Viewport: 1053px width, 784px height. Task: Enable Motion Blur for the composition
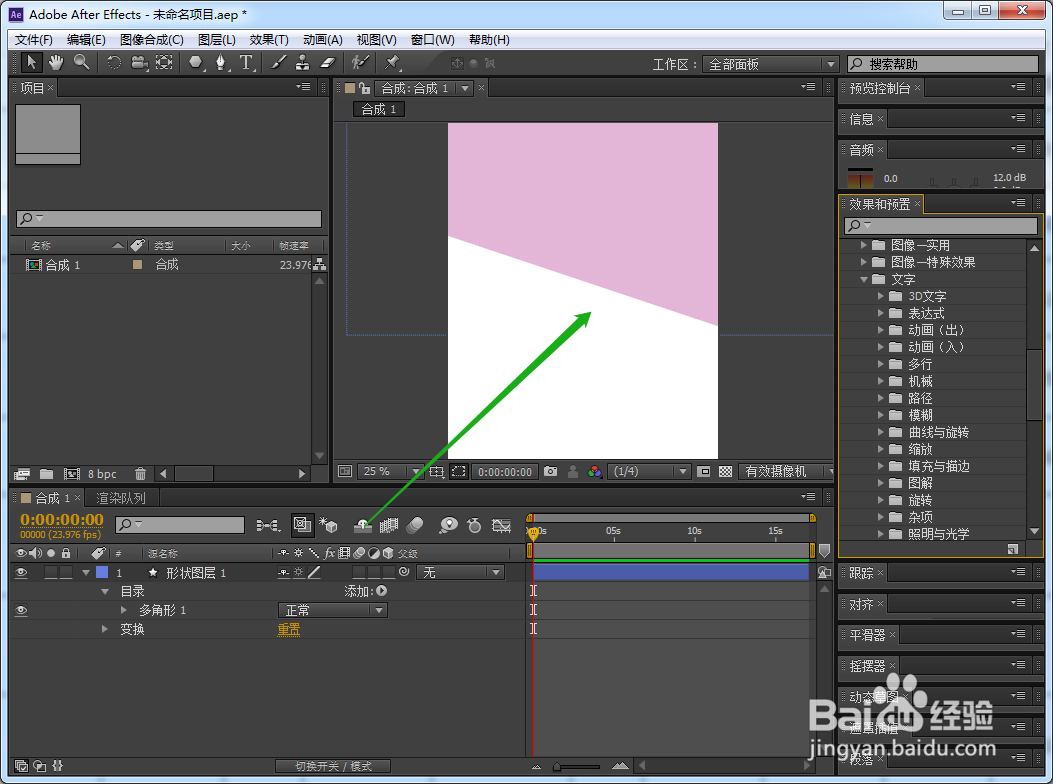(x=415, y=525)
